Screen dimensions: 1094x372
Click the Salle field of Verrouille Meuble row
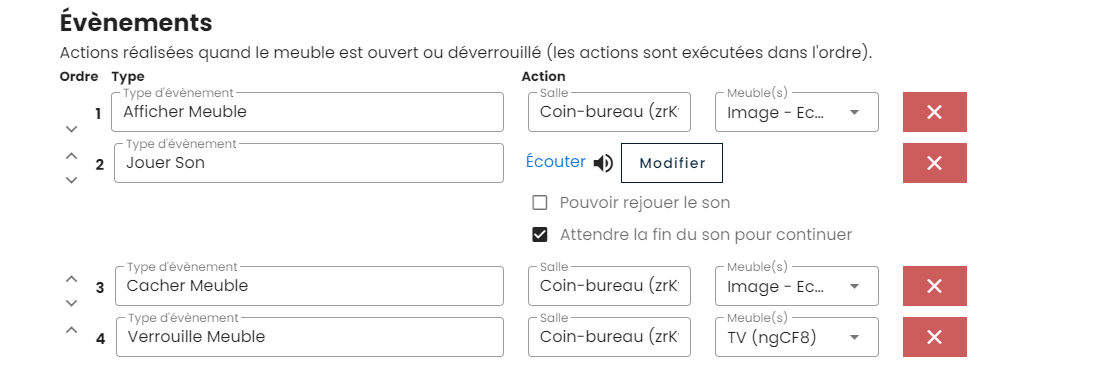coord(609,336)
